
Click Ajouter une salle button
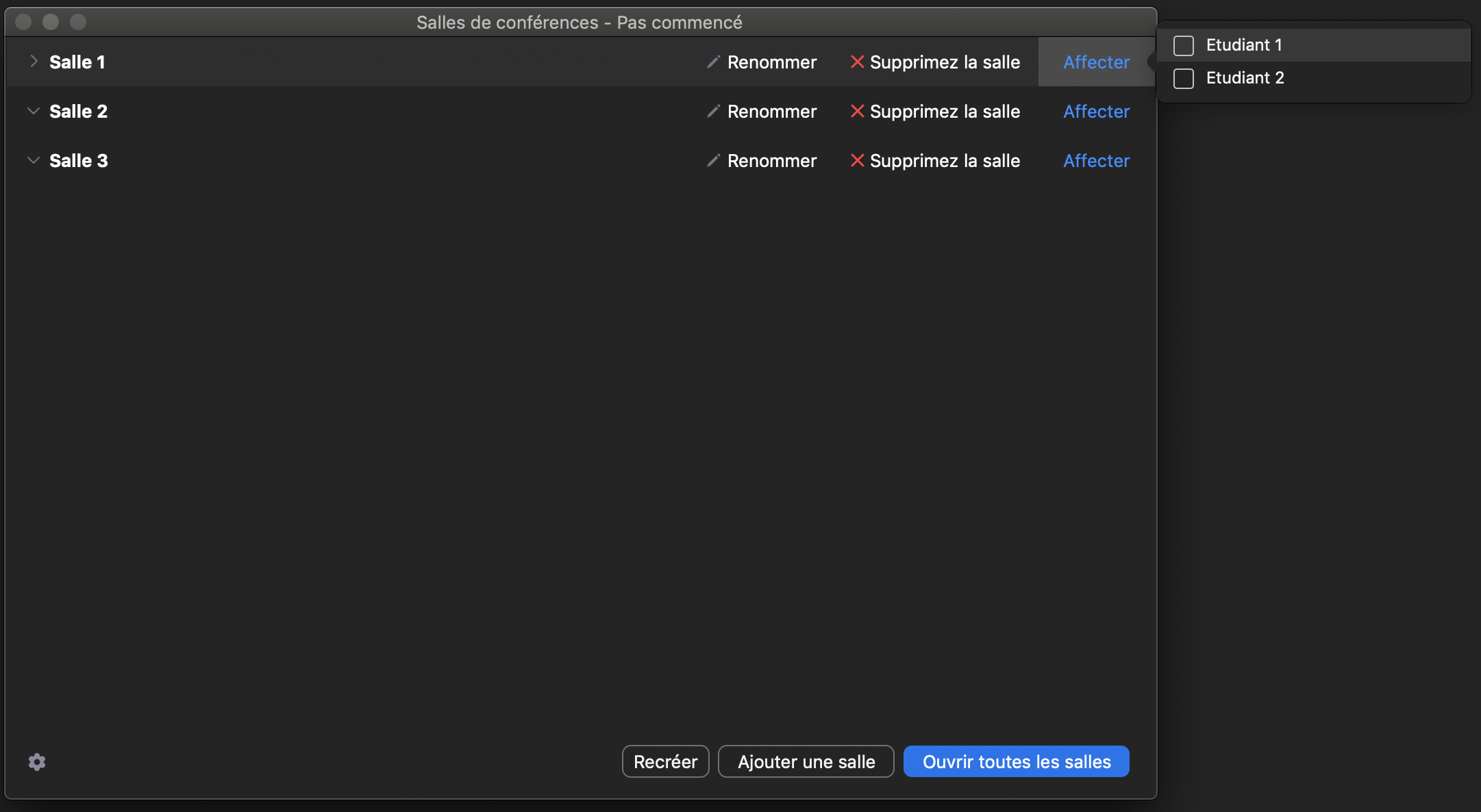[806, 761]
